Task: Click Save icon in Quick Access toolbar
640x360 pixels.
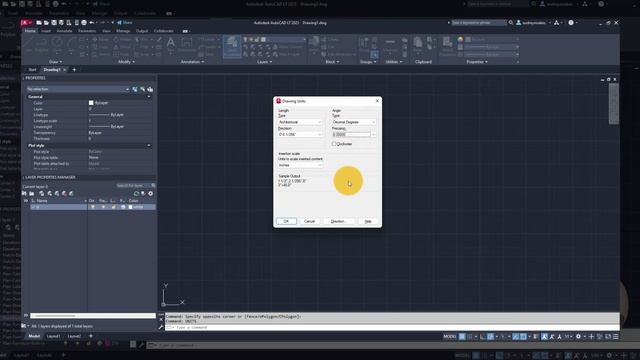Action: pyautogui.click(x=54, y=23)
